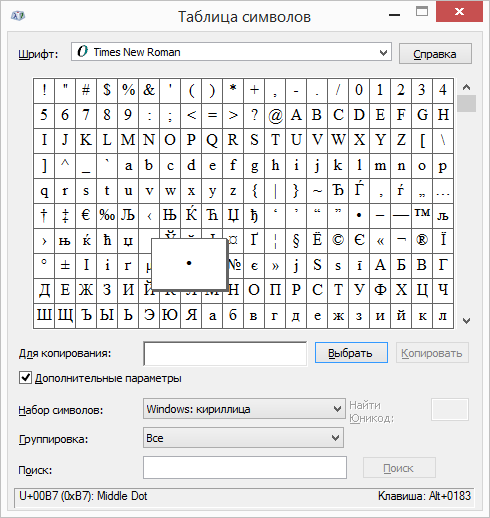The image size is (490, 518).
Task: Open the Группировка dropdown
Action: (243, 438)
